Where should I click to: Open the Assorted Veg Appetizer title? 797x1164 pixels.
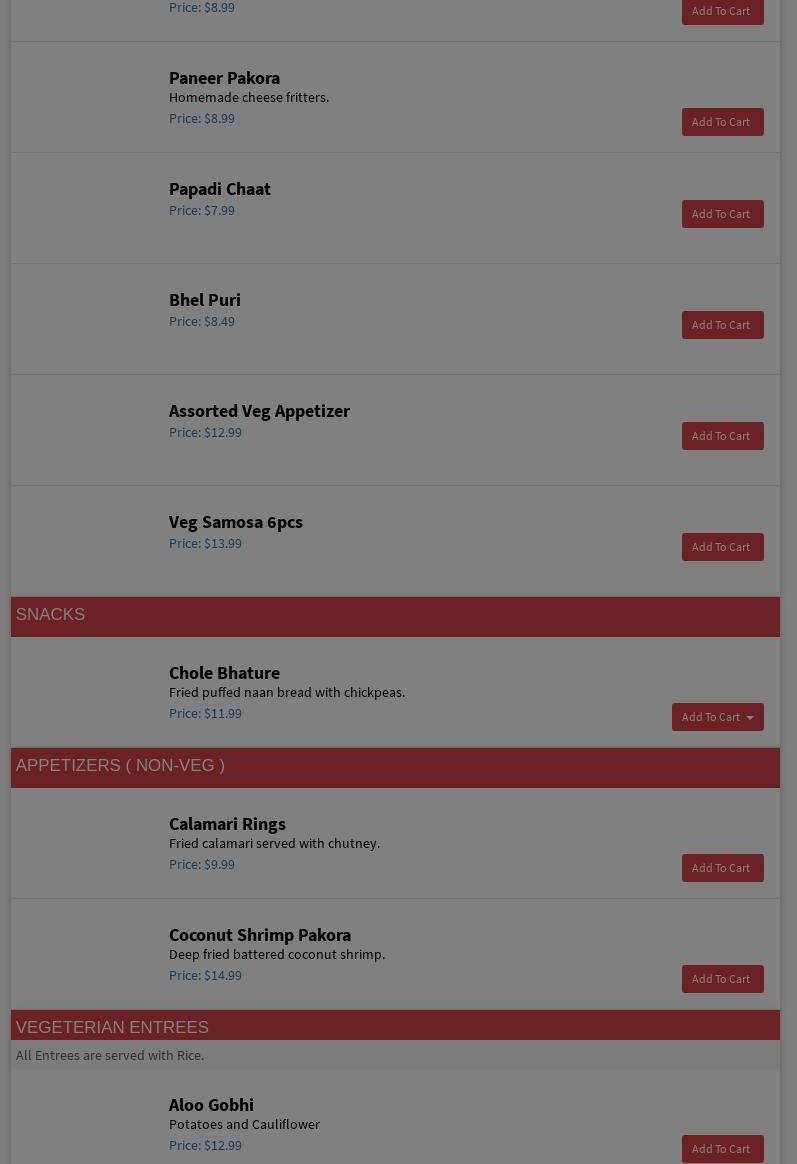(259, 411)
